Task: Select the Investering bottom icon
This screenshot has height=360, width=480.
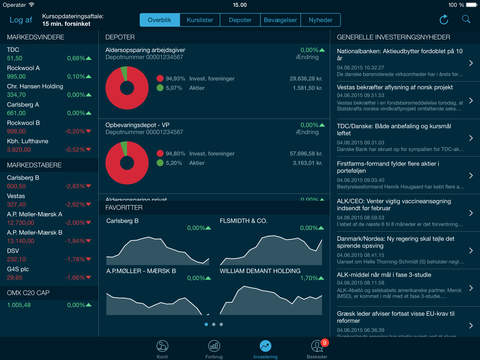Action: click(x=265, y=346)
